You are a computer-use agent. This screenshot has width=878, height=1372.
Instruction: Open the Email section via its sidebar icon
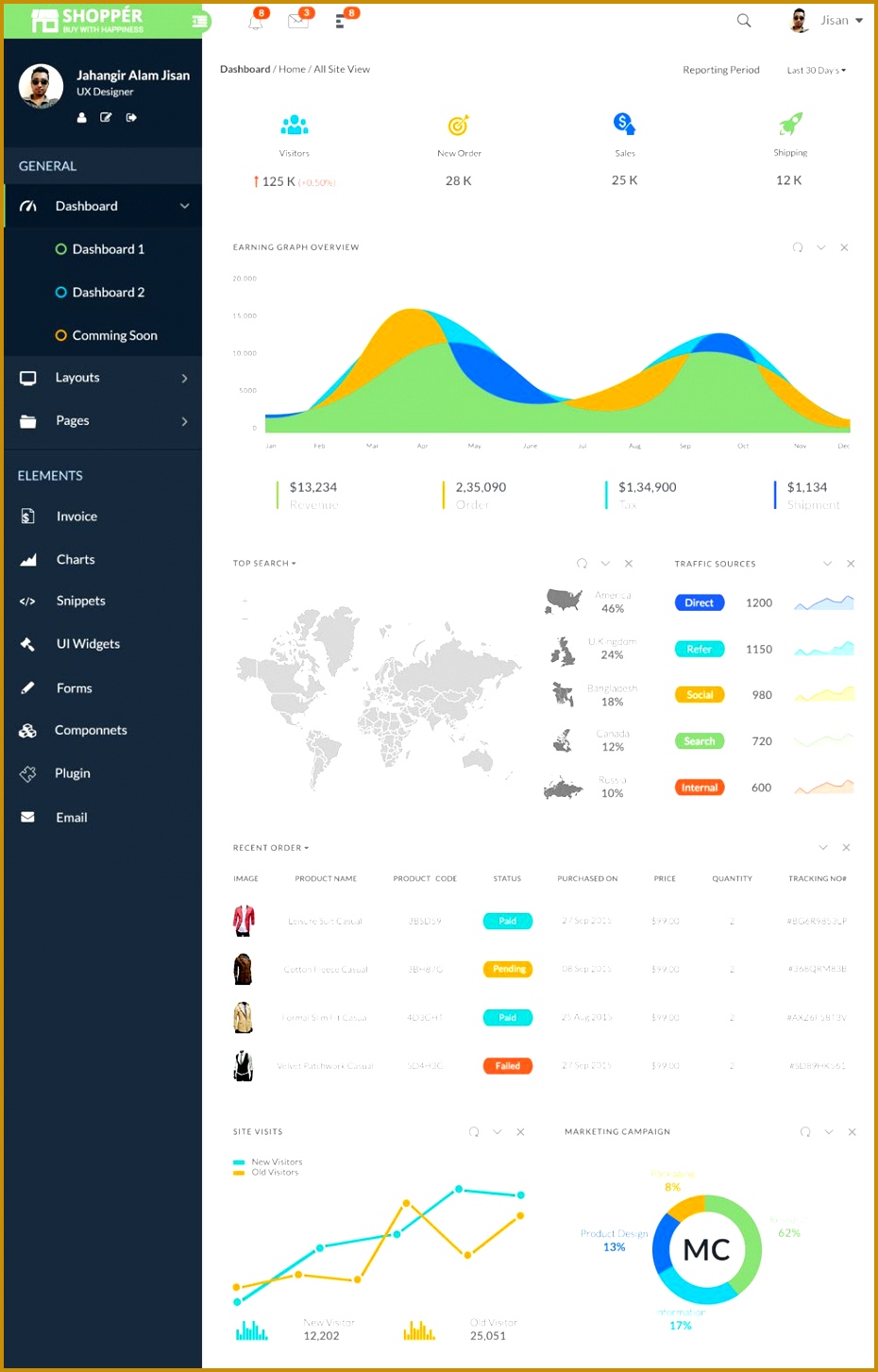[28, 817]
